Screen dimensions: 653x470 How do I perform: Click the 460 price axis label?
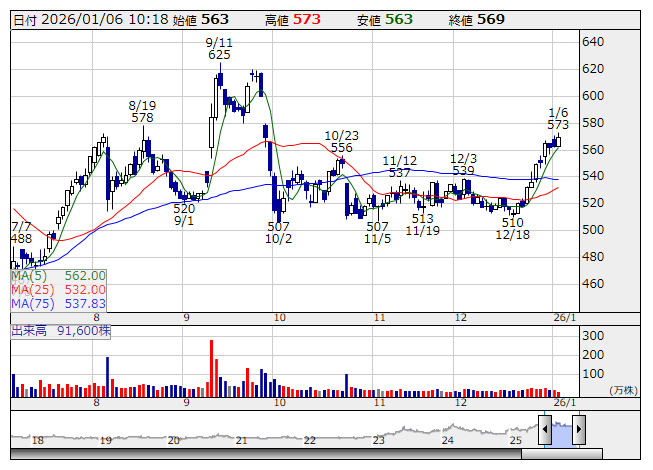[593, 284]
